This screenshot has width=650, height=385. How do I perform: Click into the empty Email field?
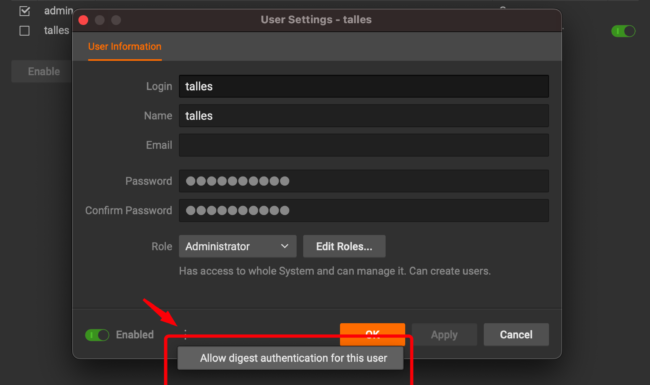[364, 145]
